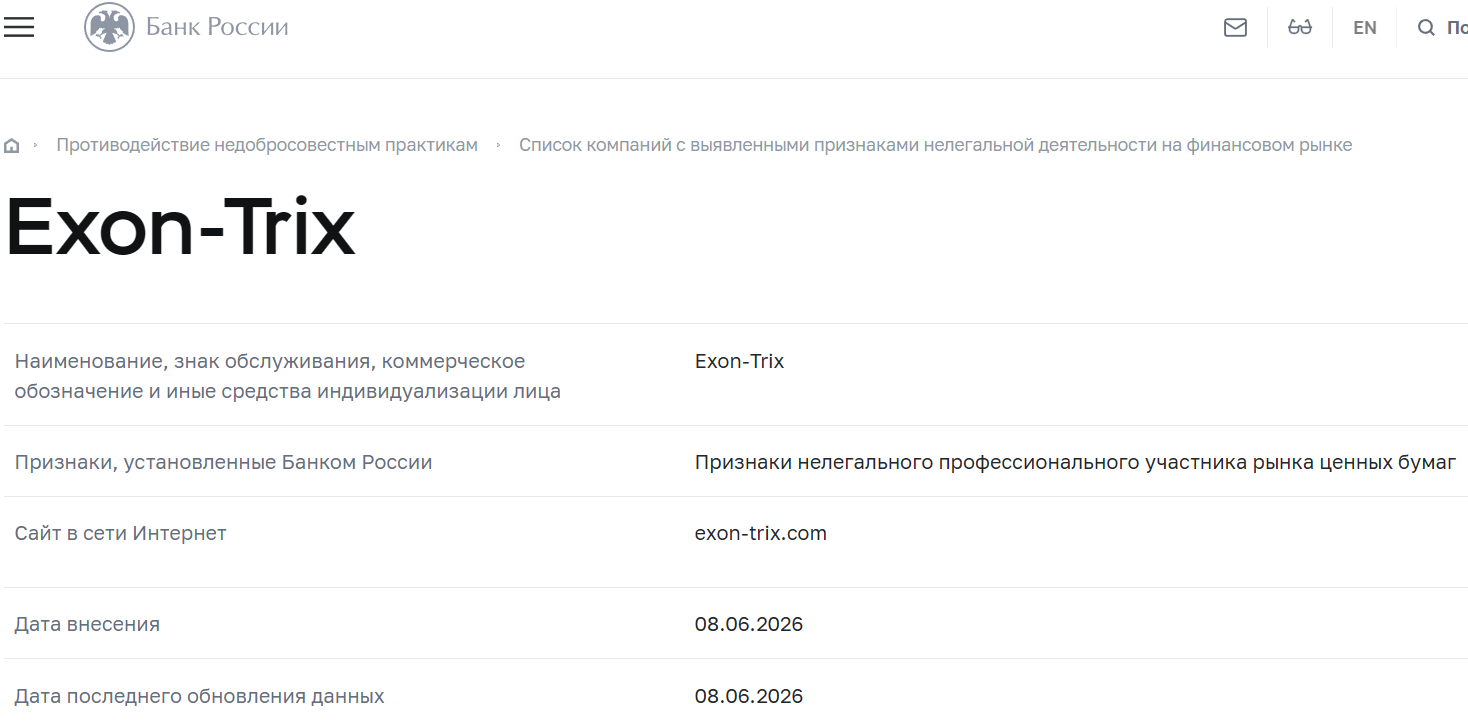
Task: Click the Bank of Russia eagle emblem
Action: (109, 27)
